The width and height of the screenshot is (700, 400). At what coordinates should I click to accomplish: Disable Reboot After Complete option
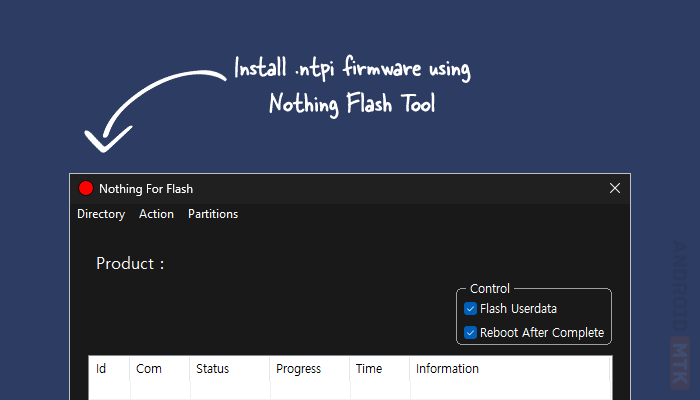(x=471, y=333)
